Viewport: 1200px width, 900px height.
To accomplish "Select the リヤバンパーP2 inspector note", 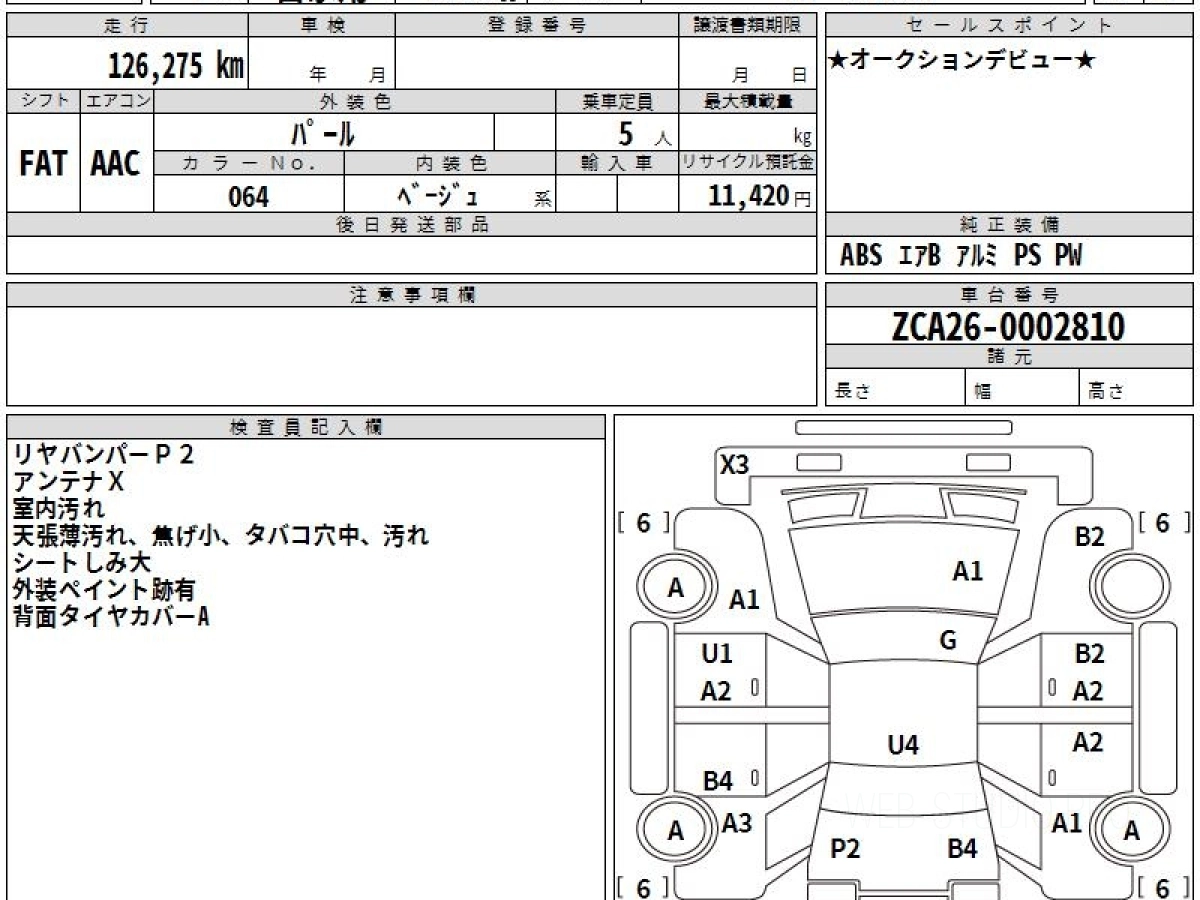I will [x=103, y=454].
